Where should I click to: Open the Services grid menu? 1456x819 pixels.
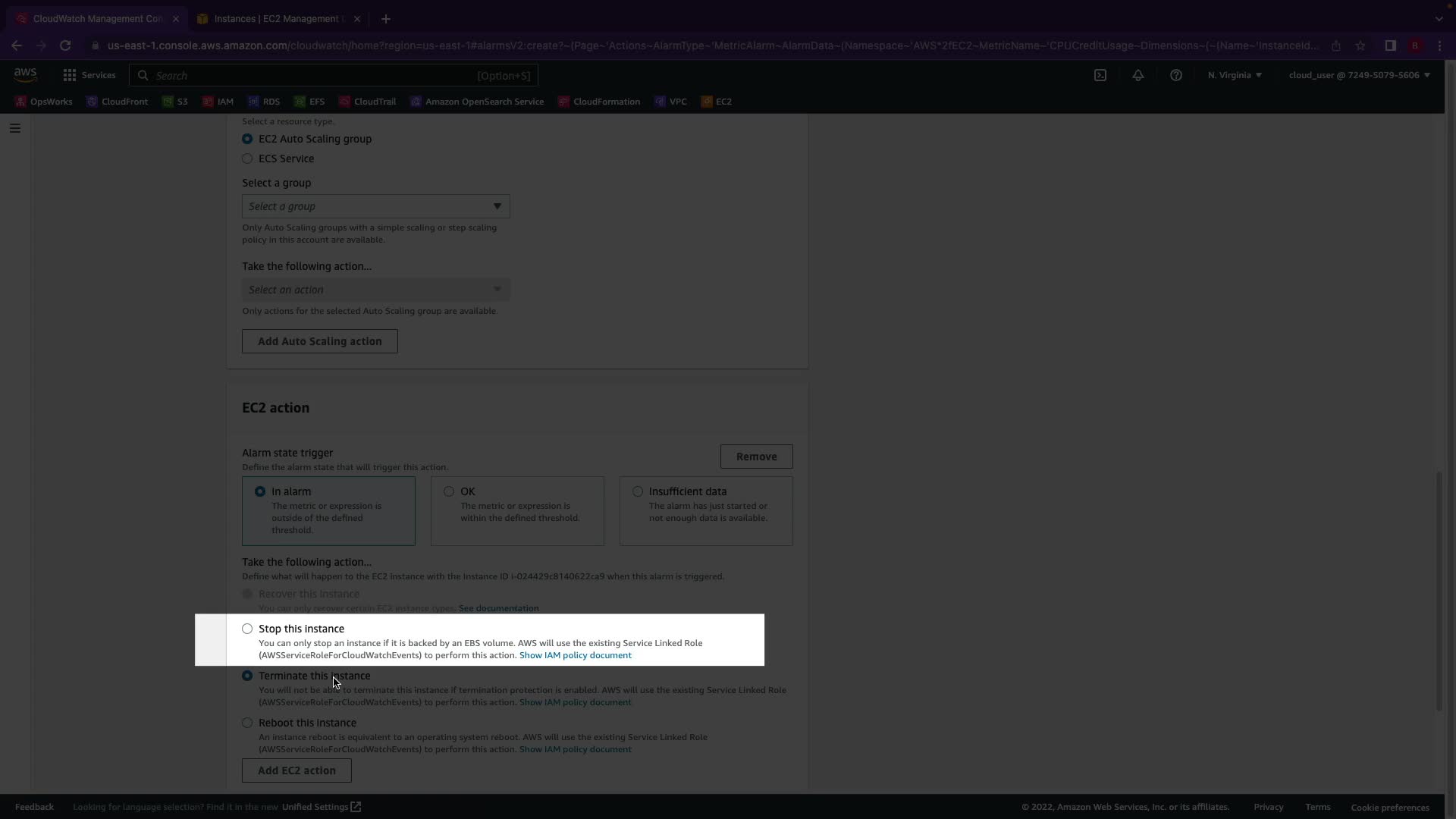click(x=89, y=75)
